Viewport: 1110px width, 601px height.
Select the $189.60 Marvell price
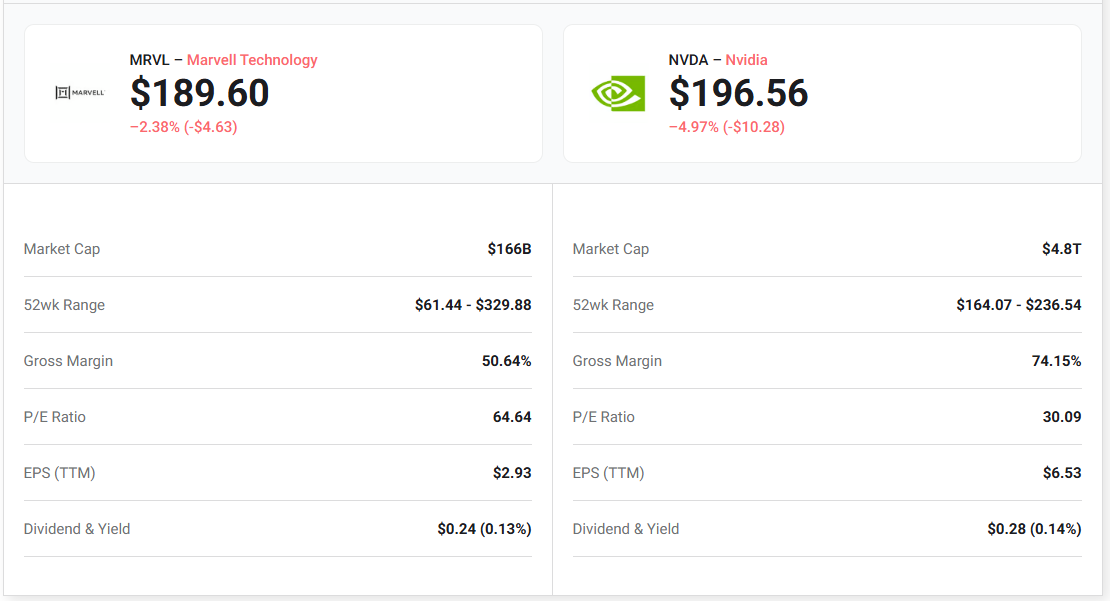pyautogui.click(x=200, y=93)
